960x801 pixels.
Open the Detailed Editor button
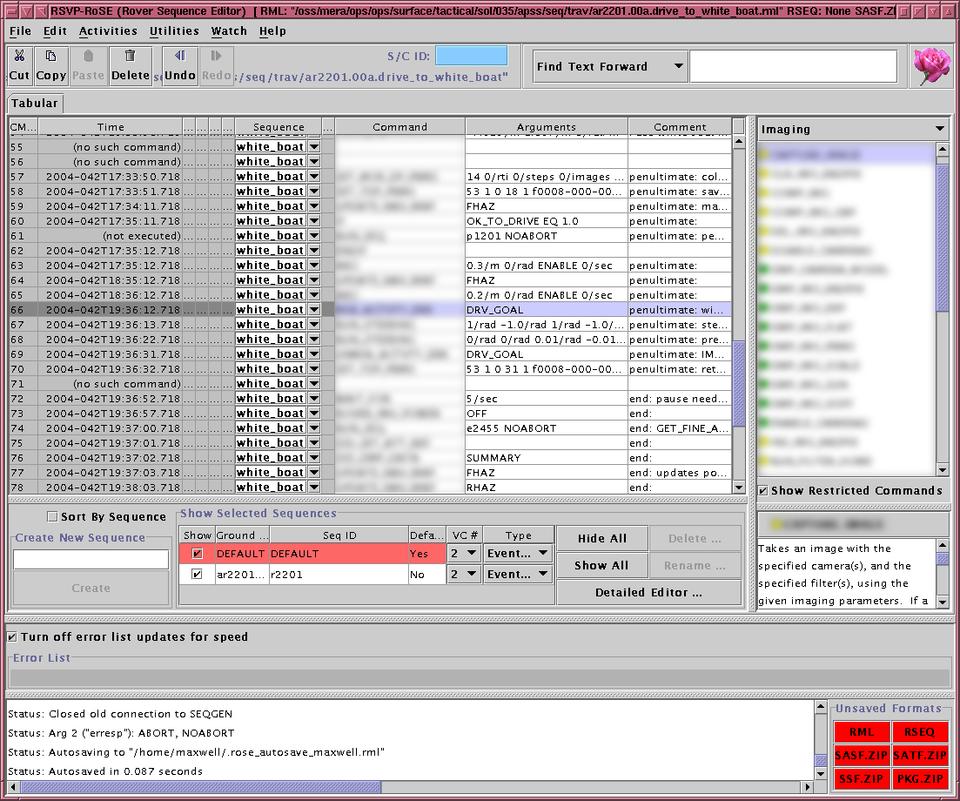click(x=648, y=592)
